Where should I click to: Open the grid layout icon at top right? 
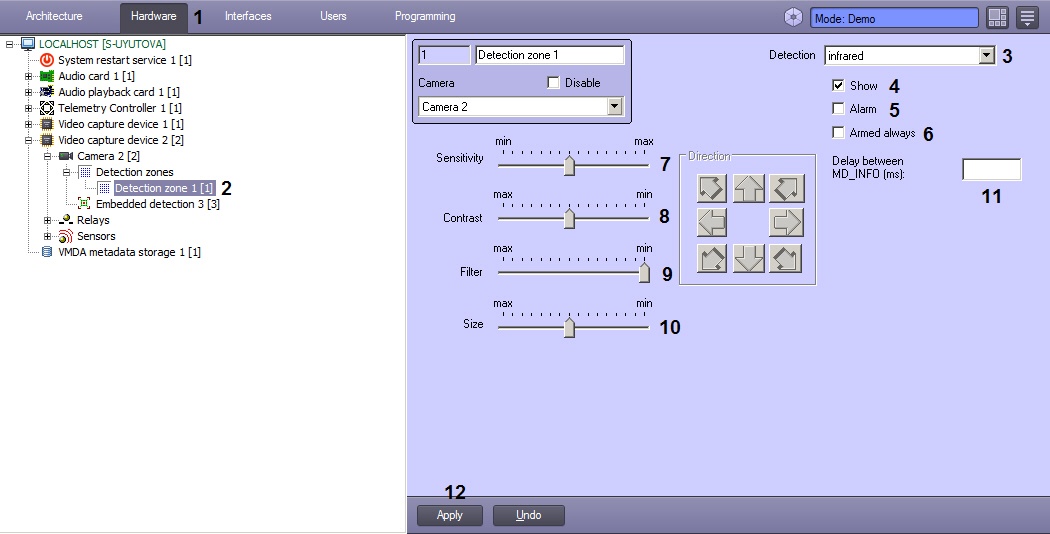(x=997, y=17)
